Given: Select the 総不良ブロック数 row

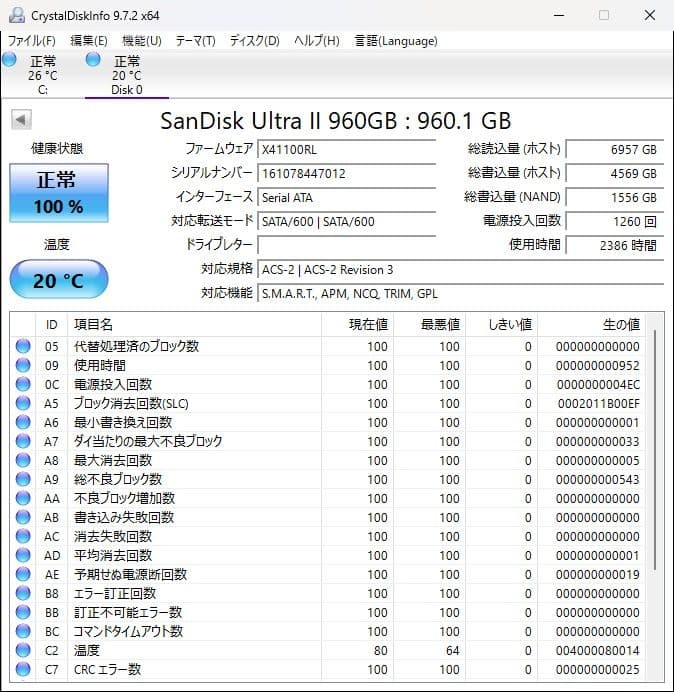Looking at the screenshot, I should click(x=328, y=479).
